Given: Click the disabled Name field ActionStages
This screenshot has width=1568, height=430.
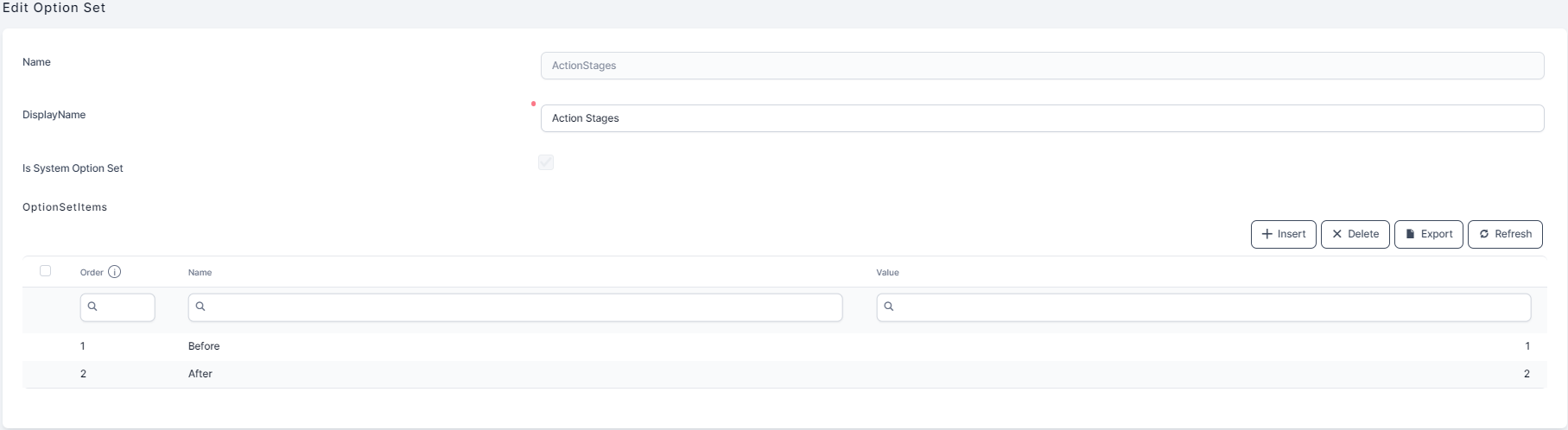Looking at the screenshot, I should pos(1042,66).
